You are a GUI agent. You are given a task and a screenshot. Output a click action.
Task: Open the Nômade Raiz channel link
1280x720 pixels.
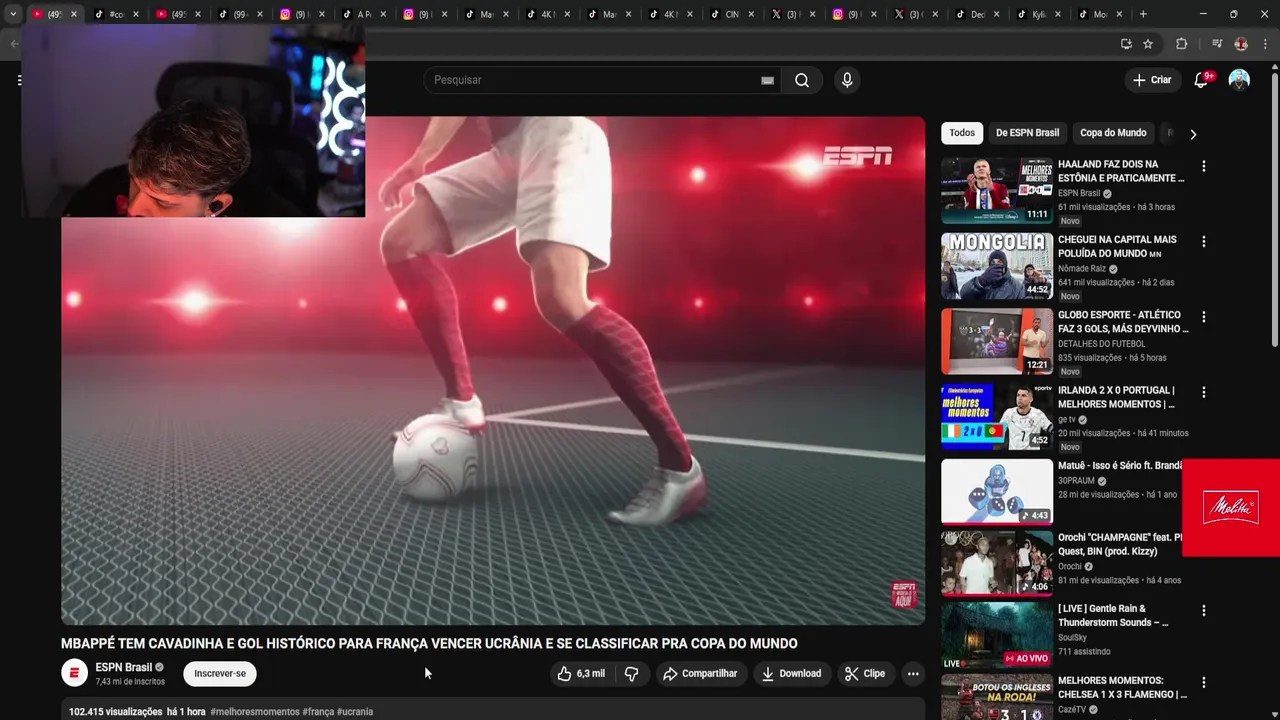(x=1082, y=268)
